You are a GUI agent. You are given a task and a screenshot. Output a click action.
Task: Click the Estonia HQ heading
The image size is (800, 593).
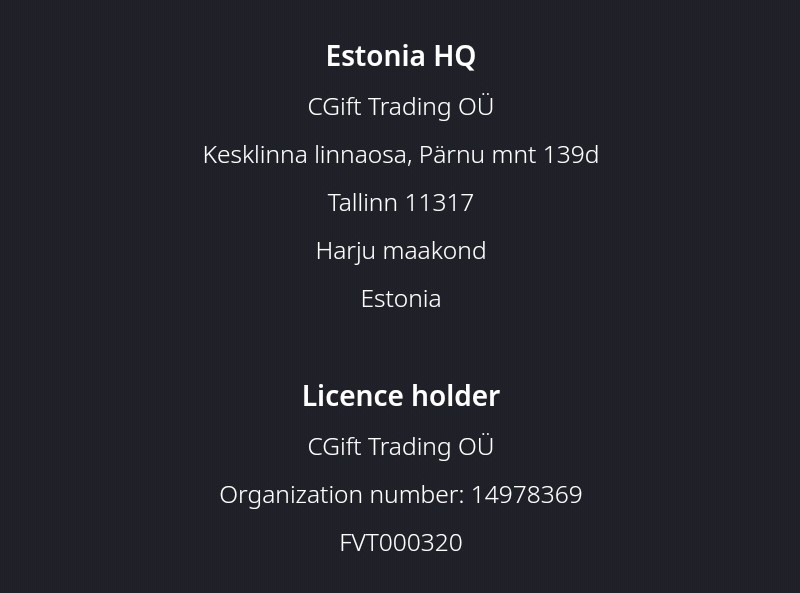(x=400, y=56)
